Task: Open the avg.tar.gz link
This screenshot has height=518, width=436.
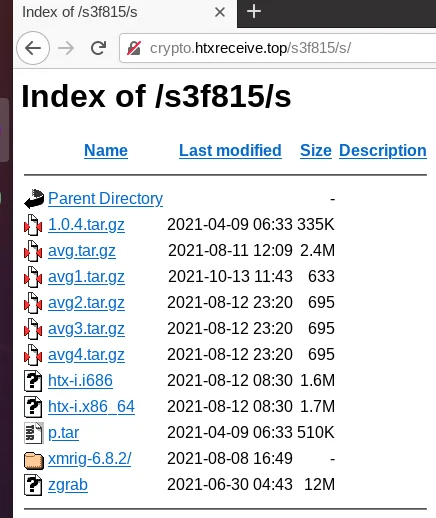Action: [x=82, y=251]
